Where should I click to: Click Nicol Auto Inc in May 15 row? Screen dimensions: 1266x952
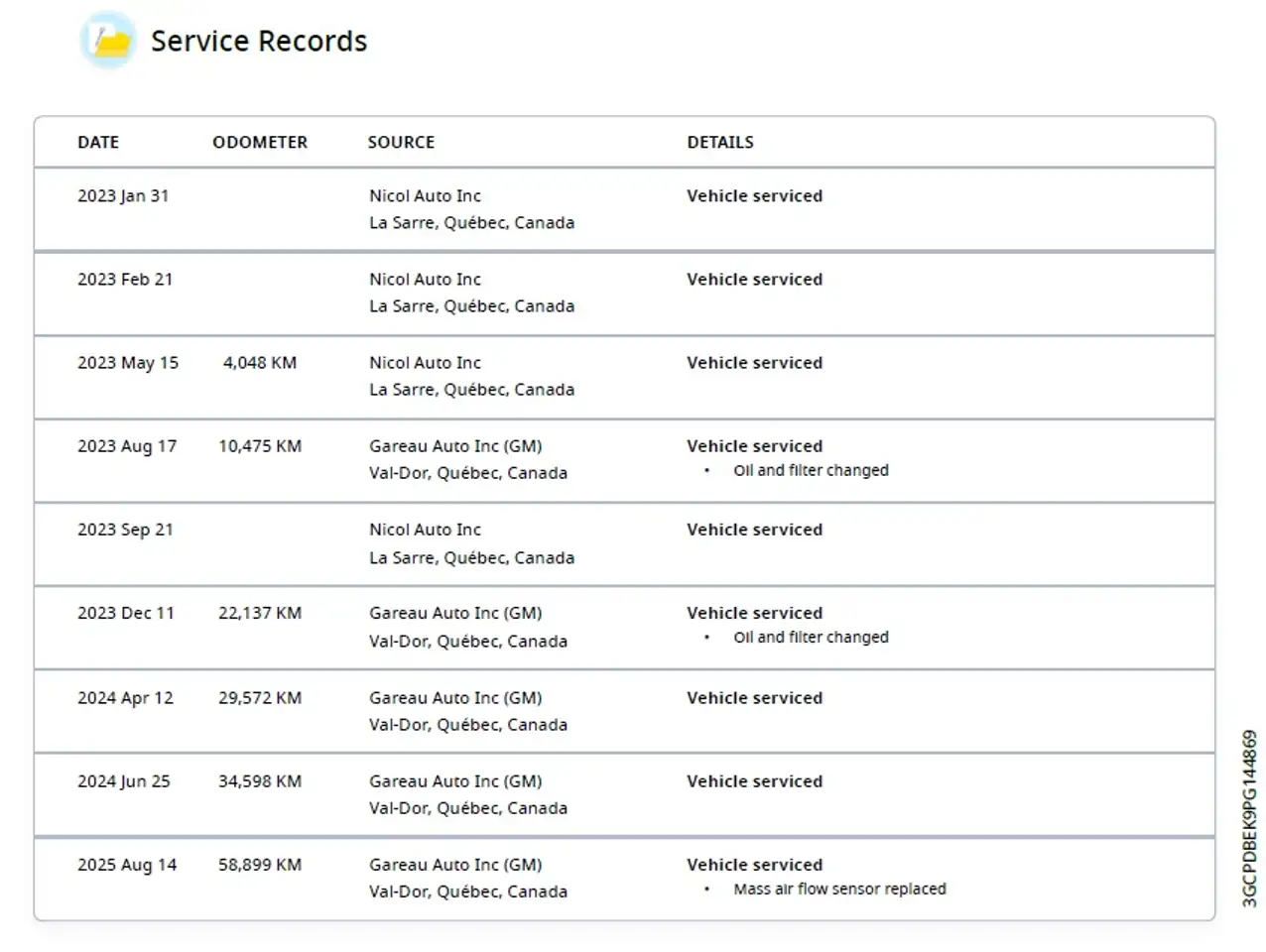(426, 363)
